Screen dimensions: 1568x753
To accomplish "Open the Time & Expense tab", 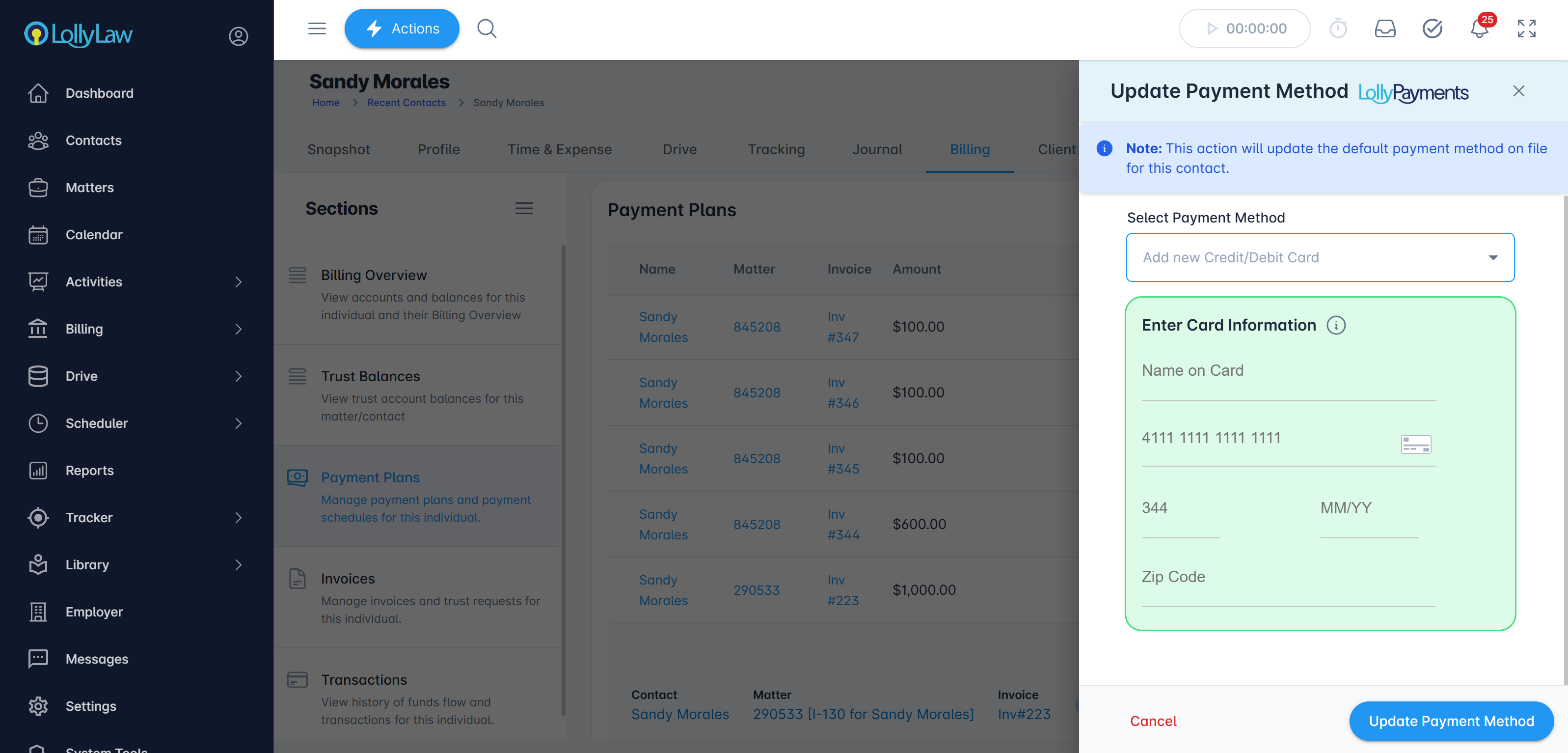I will coord(559,149).
